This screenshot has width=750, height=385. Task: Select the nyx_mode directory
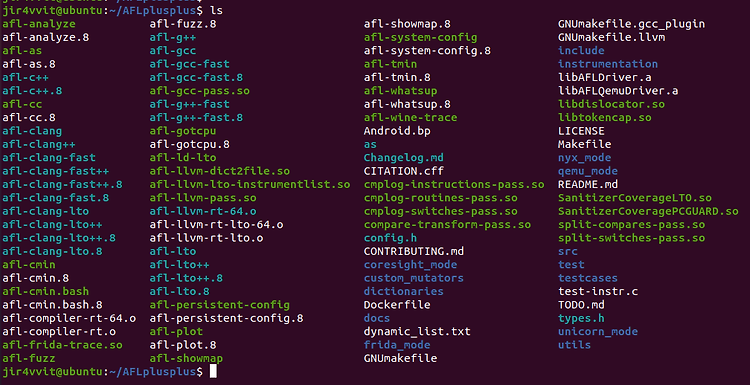coord(585,158)
